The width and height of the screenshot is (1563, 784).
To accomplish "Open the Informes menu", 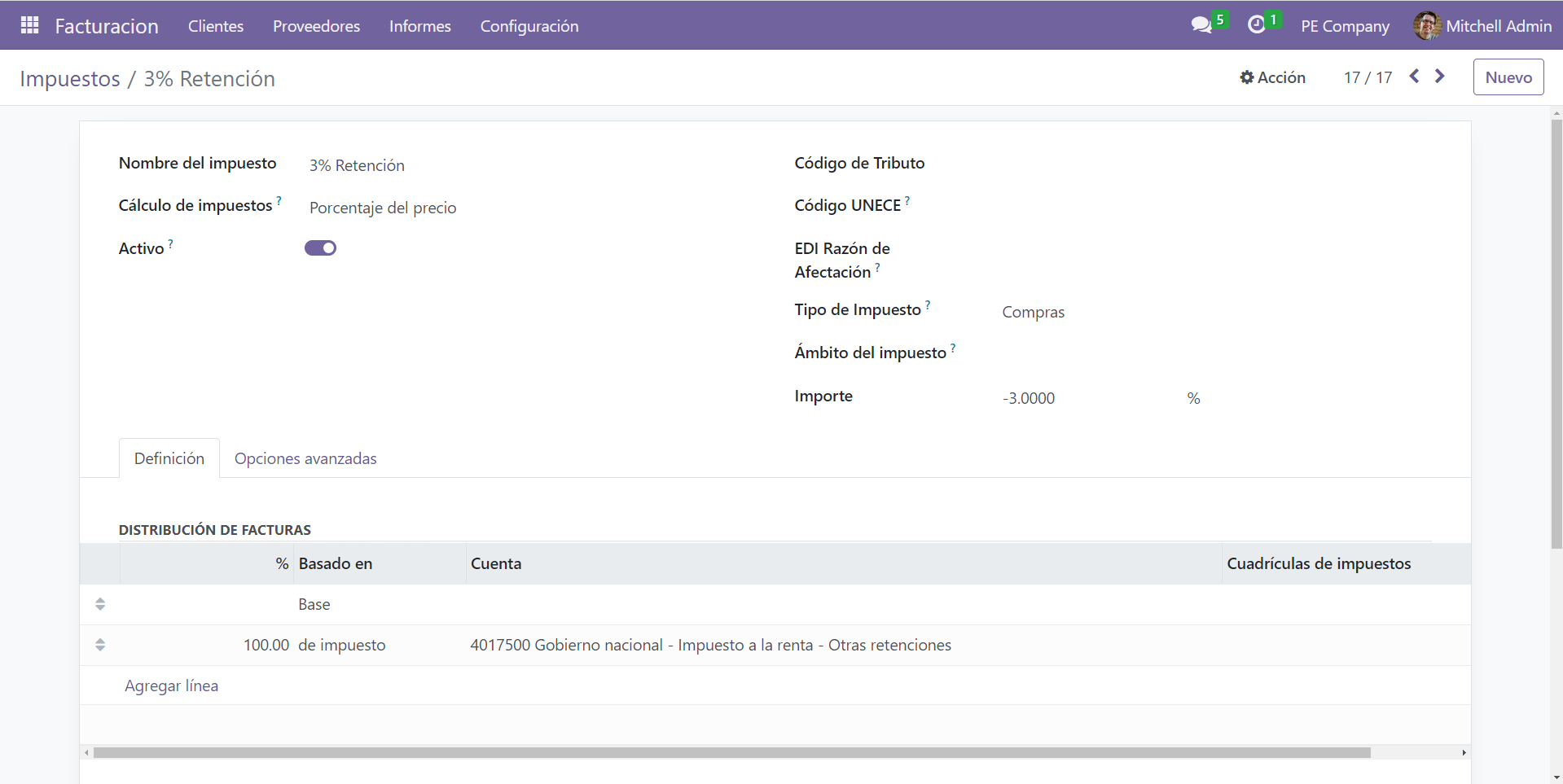I will tap(419, 26).
